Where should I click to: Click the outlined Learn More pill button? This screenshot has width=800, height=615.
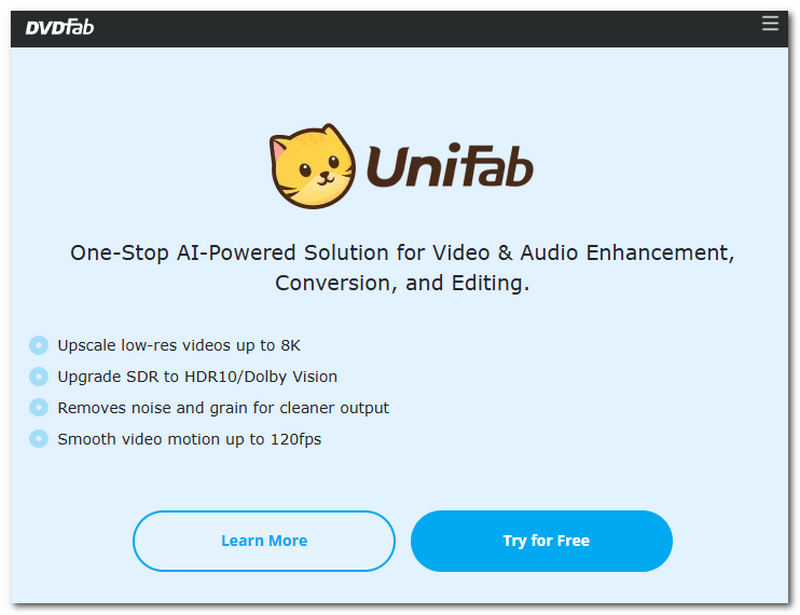pos(263,540)
